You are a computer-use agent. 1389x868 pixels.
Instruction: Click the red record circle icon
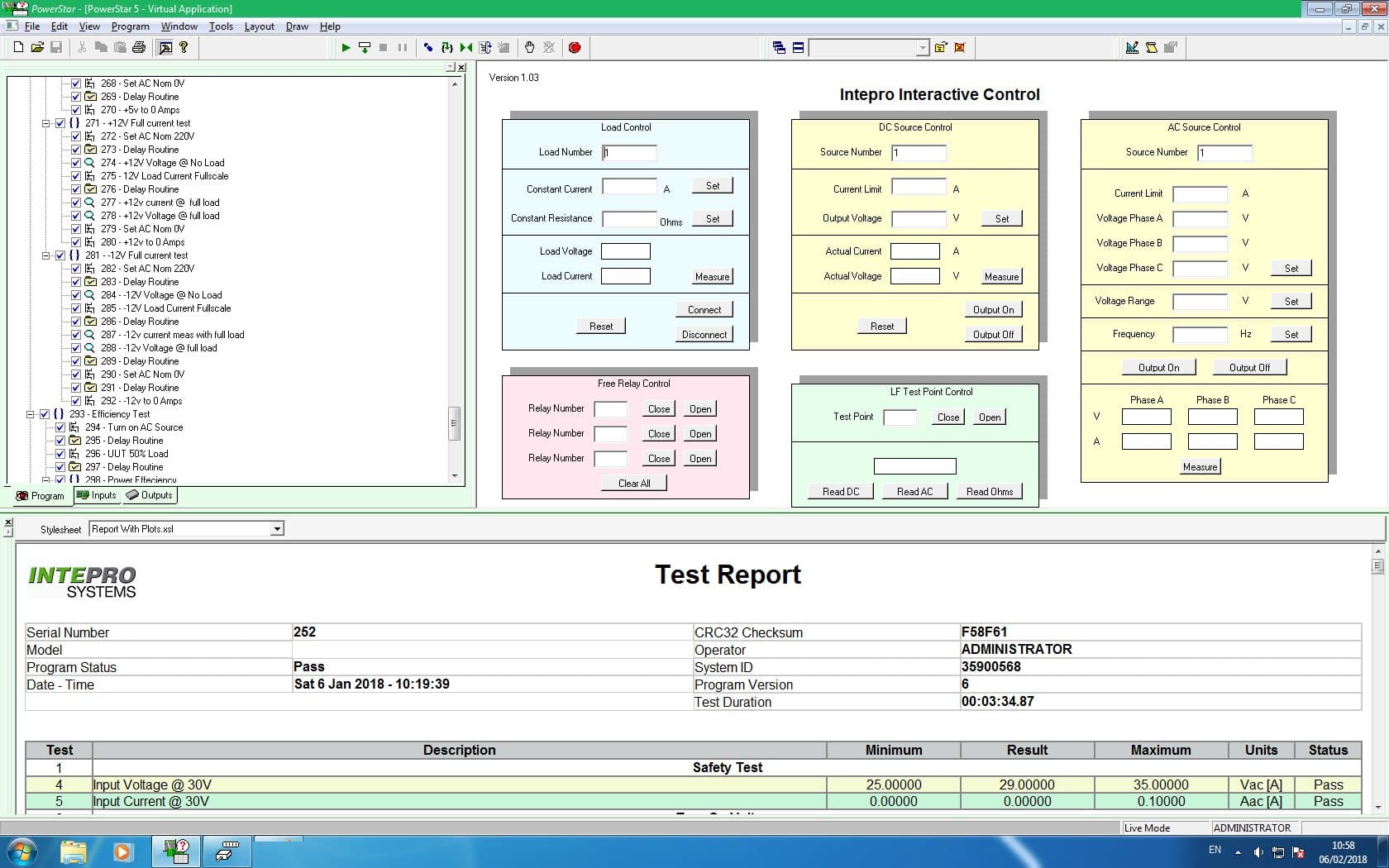pyautogui.click(x=575, y=47)
